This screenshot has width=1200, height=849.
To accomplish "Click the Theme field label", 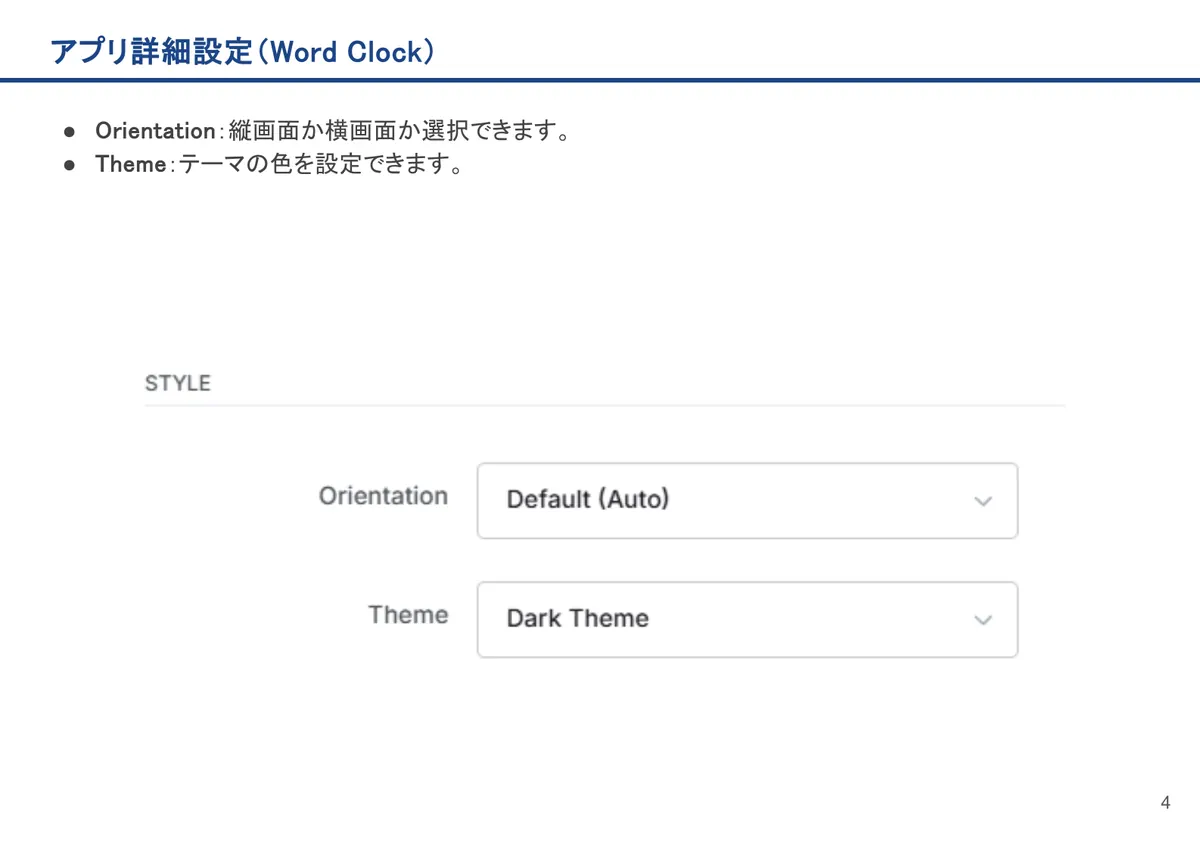I will pyautogui.click(x=408, y=614).
